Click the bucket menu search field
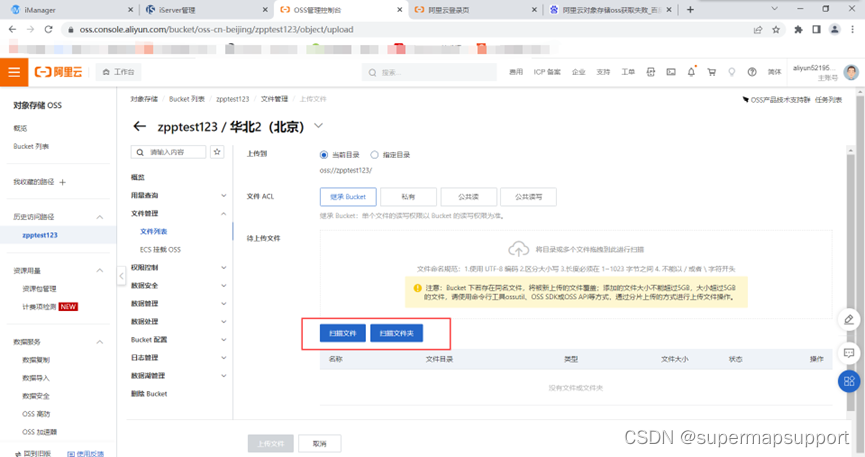Image resolution: width=865 pixels, height=457 pixels. pos(168,152)
